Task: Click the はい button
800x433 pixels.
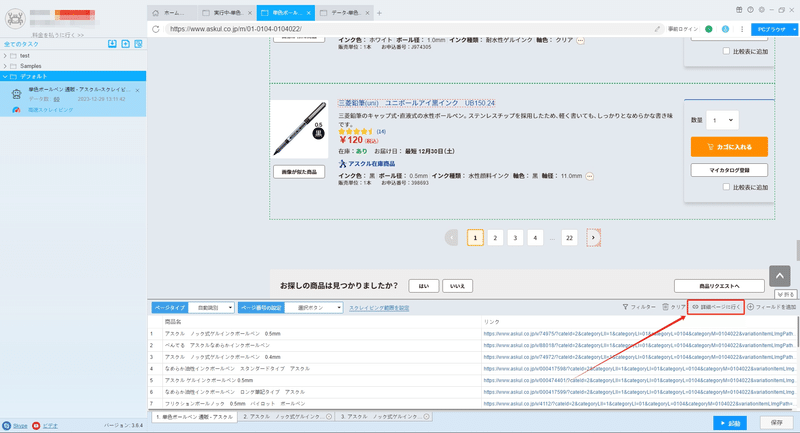Action: point(423,286)
